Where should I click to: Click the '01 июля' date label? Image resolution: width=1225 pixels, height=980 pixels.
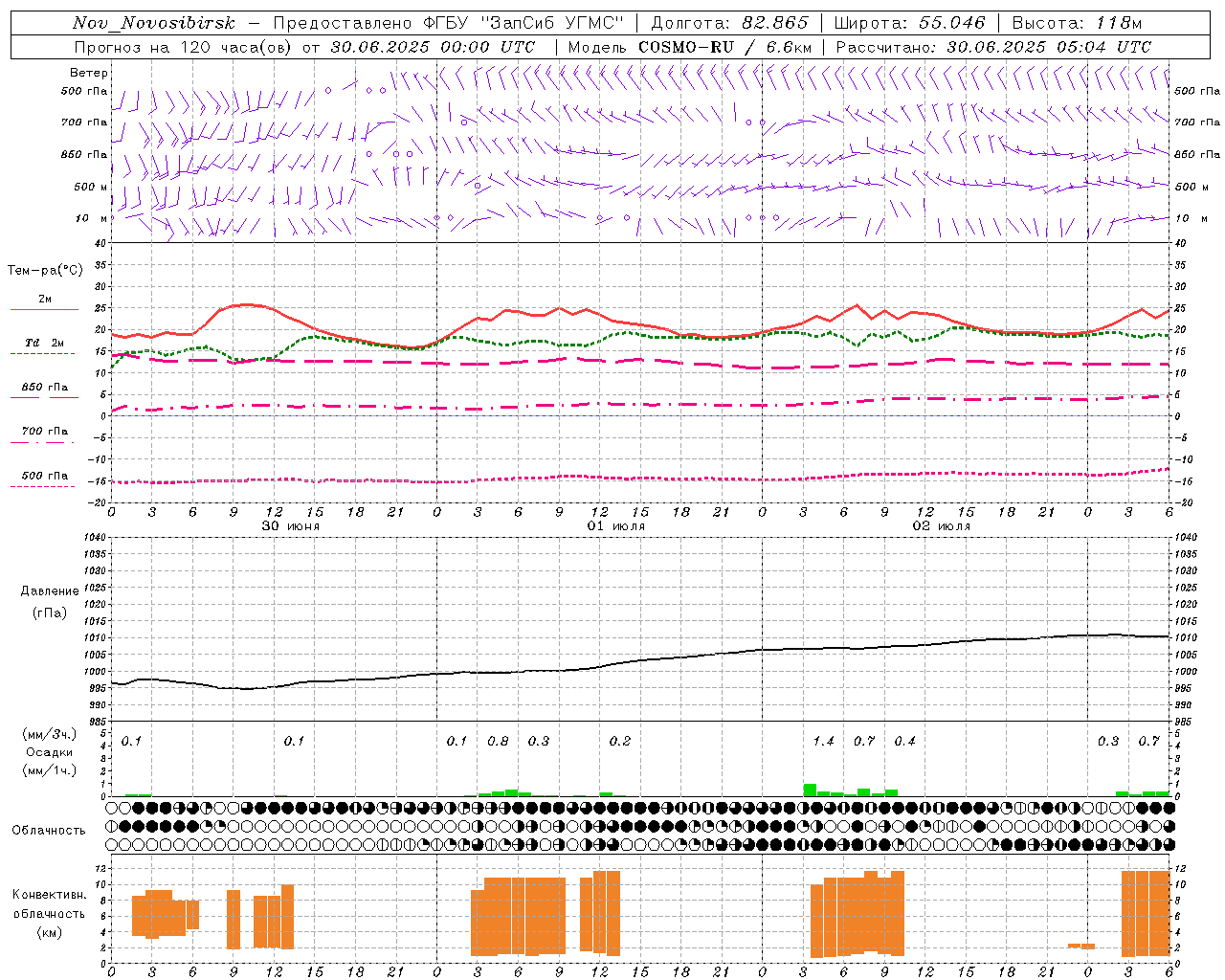(616, 526)
